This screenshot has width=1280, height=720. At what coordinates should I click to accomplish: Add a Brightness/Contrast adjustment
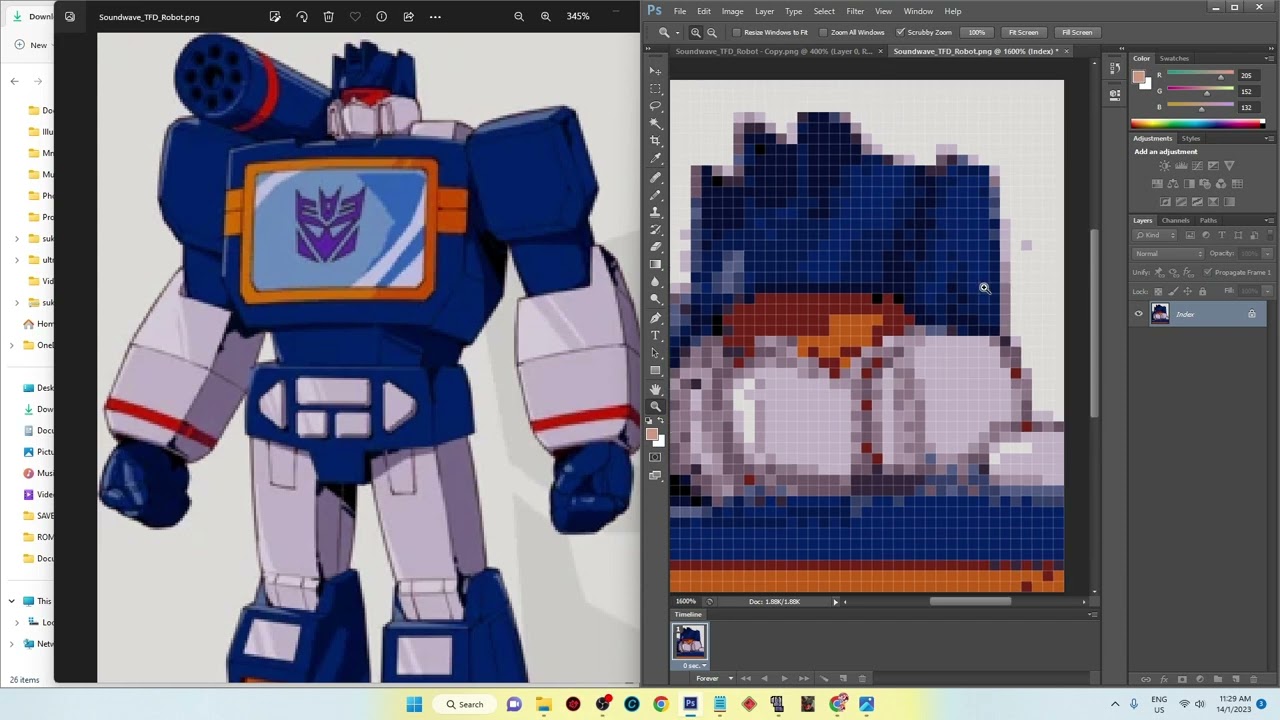tap(1165, 166)
